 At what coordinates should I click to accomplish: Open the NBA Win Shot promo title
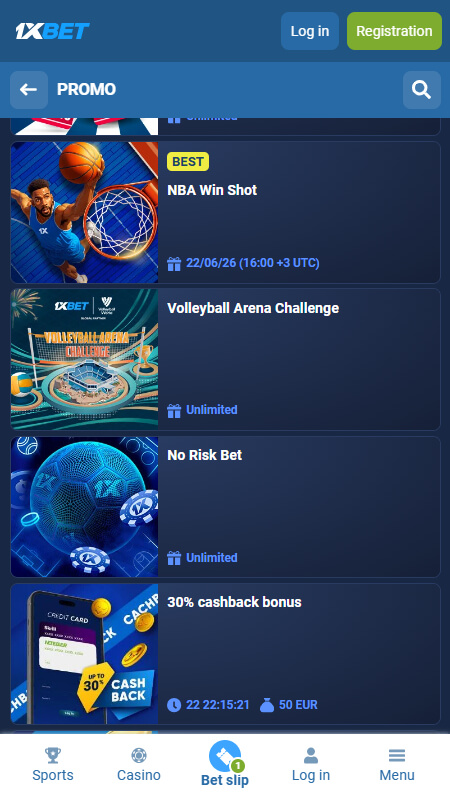tap(212, 190)
